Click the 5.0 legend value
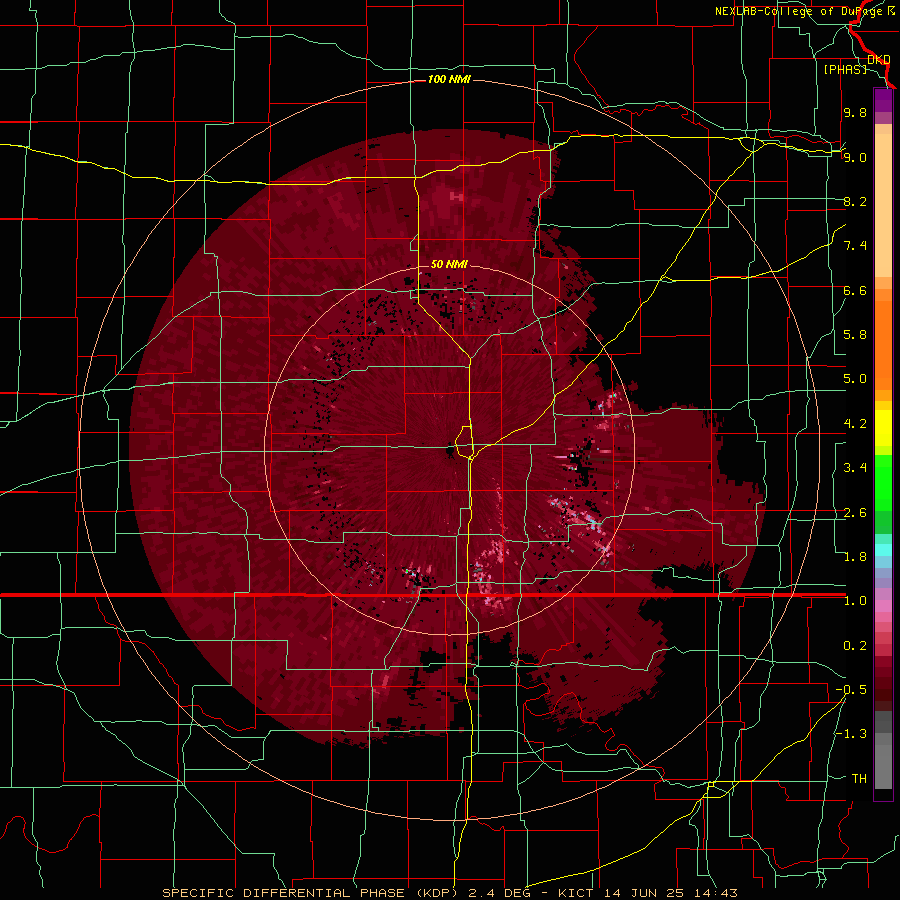The image size is (900, 900). point(855,378)
